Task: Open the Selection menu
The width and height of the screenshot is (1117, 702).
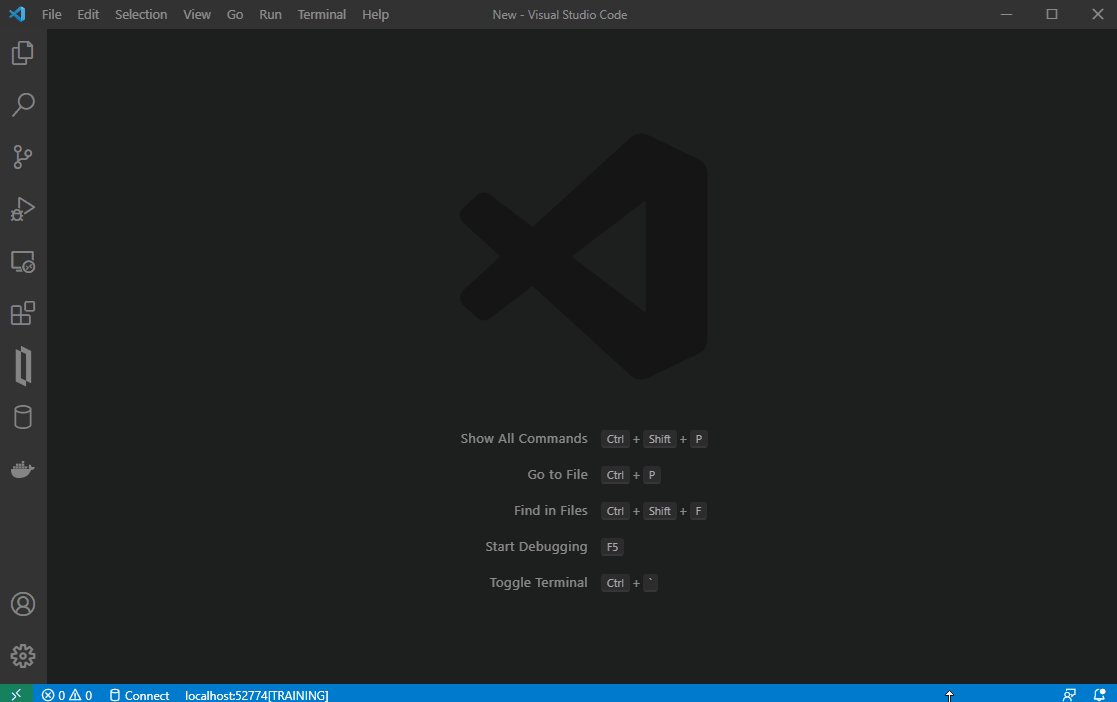Action: click(x=141, y=15)
